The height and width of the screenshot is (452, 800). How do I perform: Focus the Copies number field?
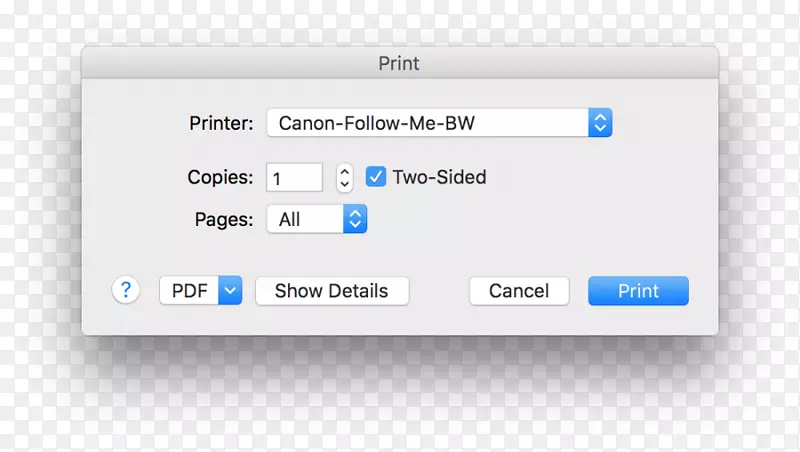(x=294, y=178)
